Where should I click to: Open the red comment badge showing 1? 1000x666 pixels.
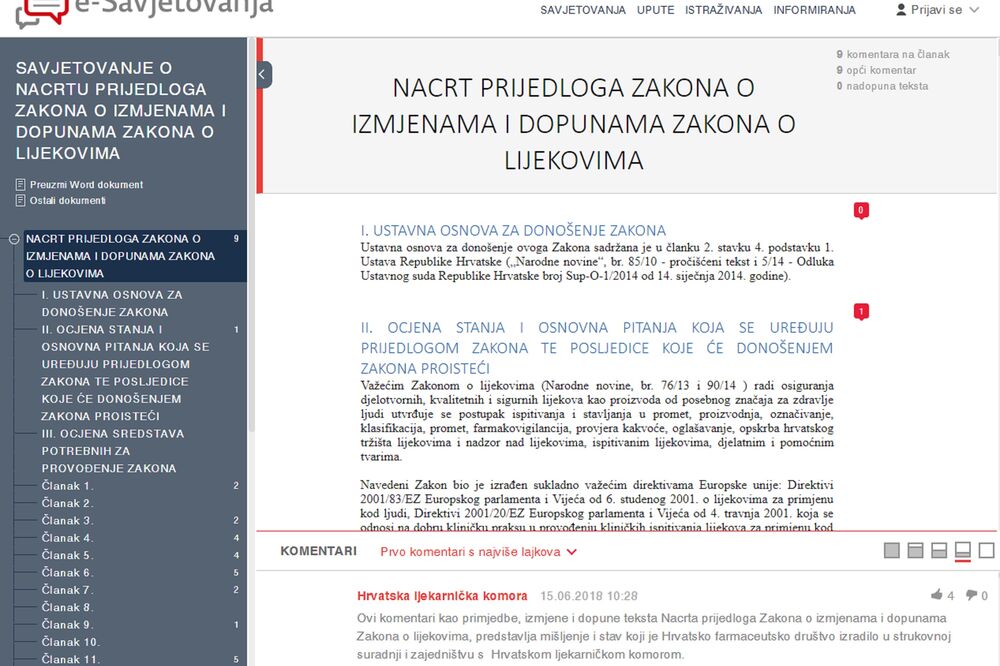(861, 311)
